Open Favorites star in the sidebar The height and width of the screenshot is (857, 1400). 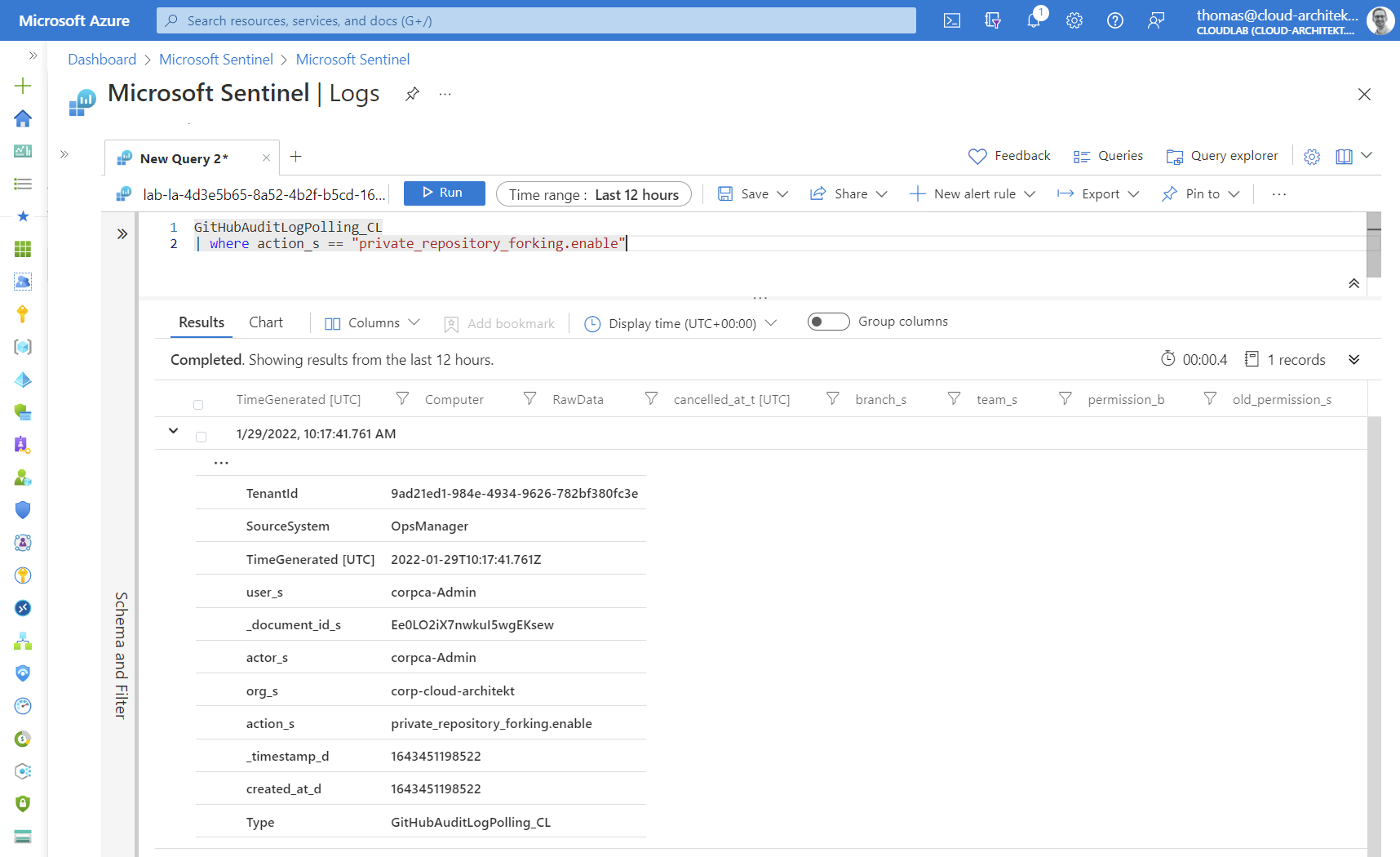click(23, 216)
